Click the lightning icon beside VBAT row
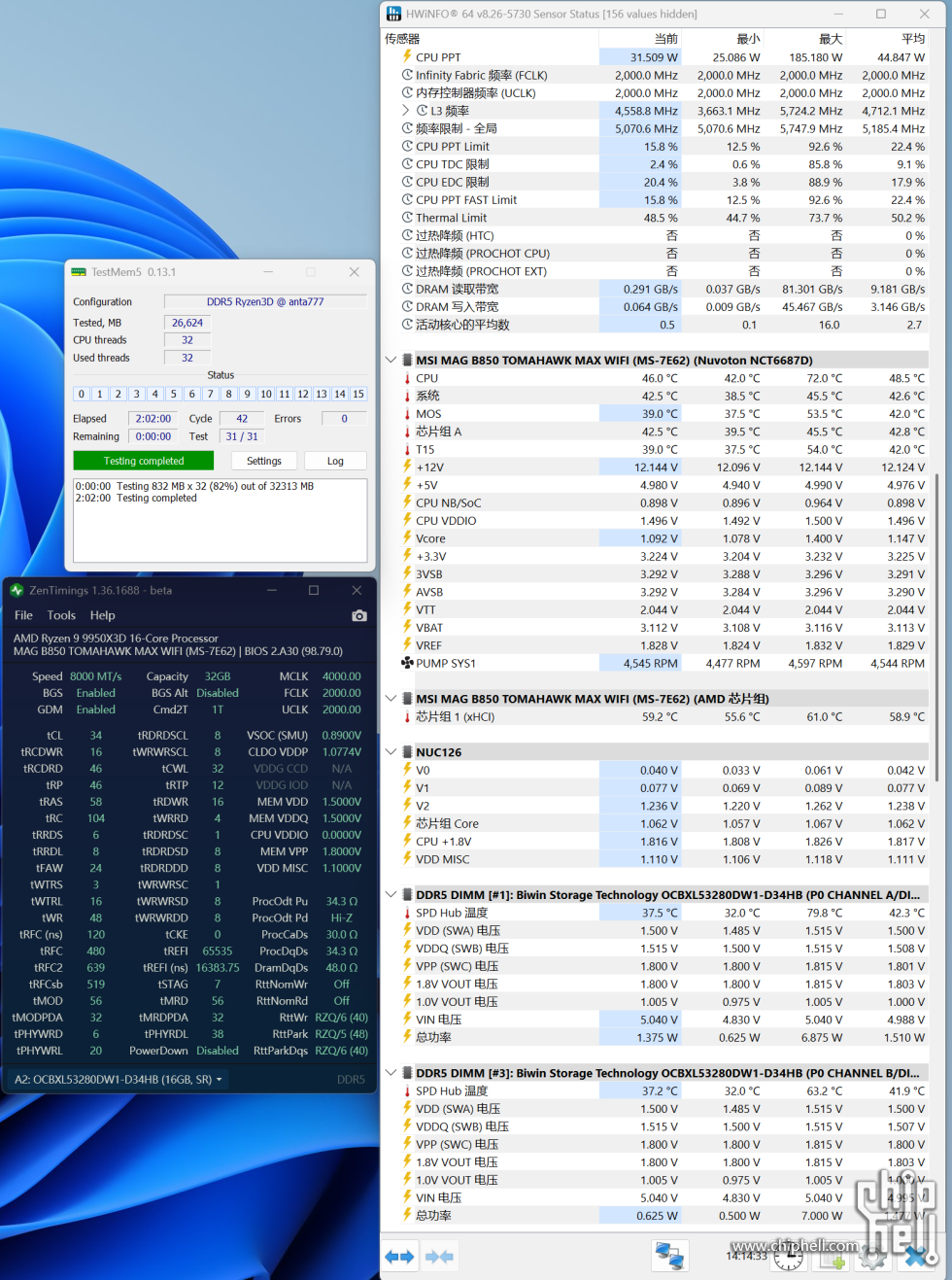The width and height of the screenshot is (952, 1280). (407, 628)
